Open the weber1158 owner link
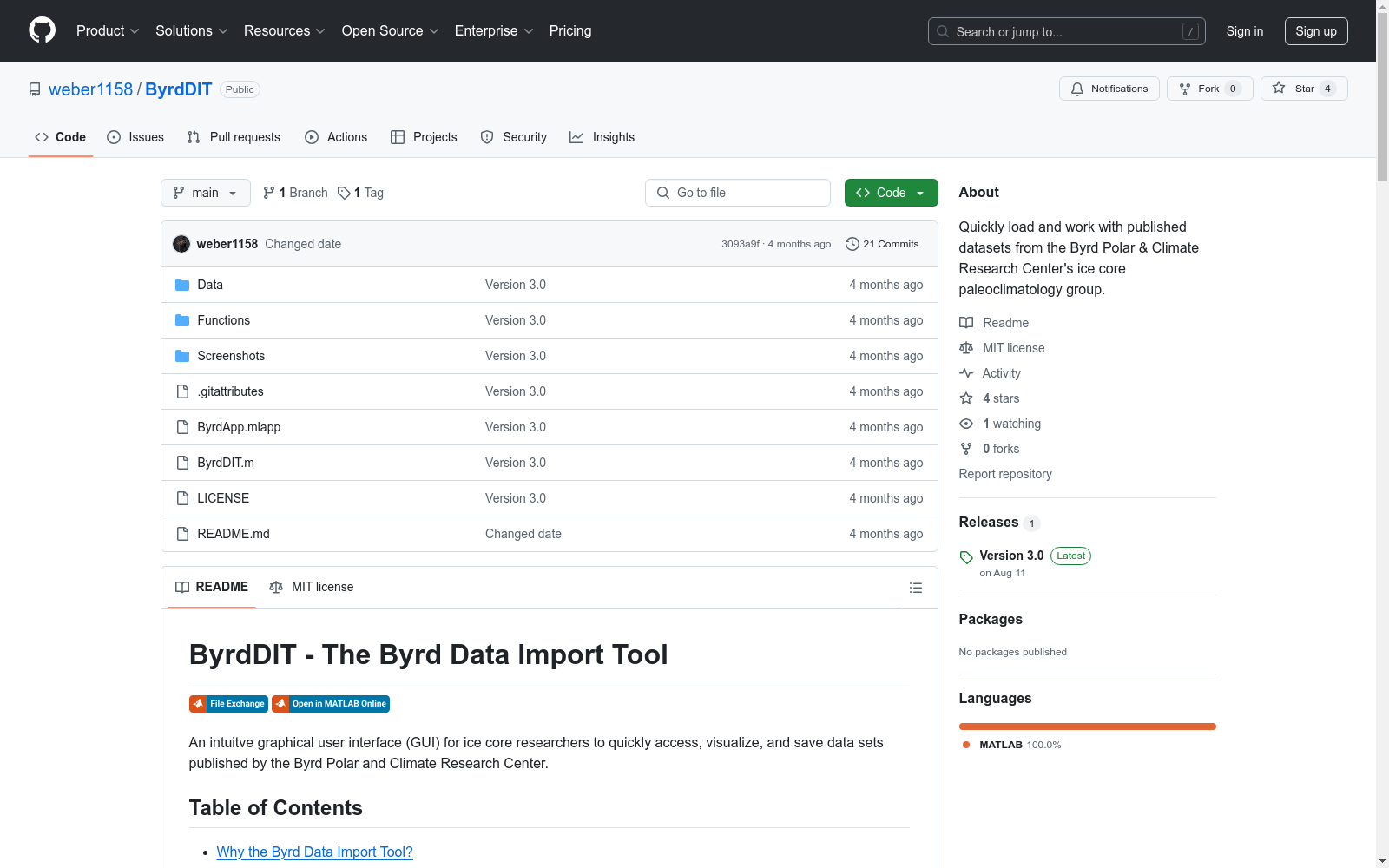This screenshot has height=868, width=1389. (x=90, y=89)
